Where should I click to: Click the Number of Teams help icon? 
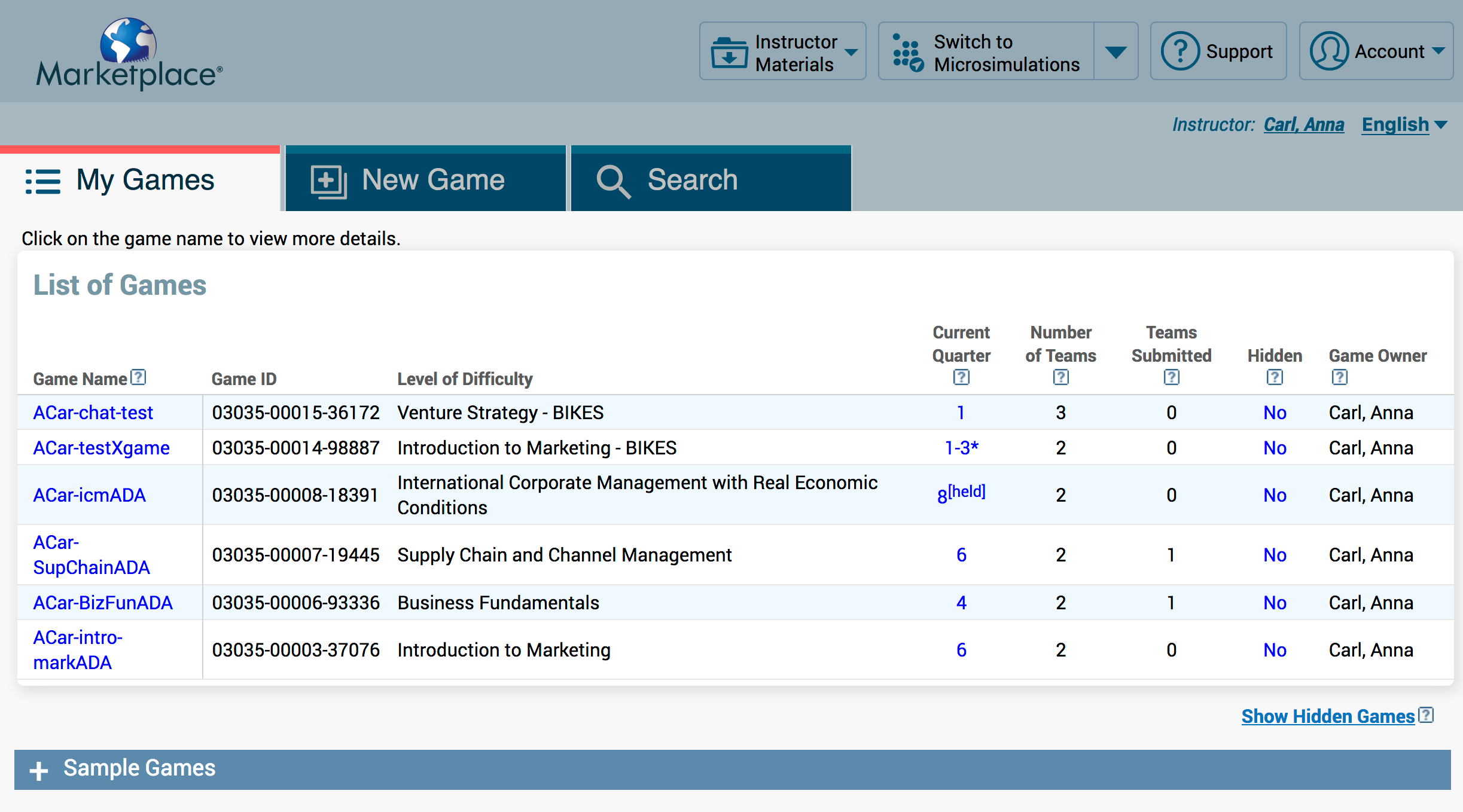tap(1060, 377)
